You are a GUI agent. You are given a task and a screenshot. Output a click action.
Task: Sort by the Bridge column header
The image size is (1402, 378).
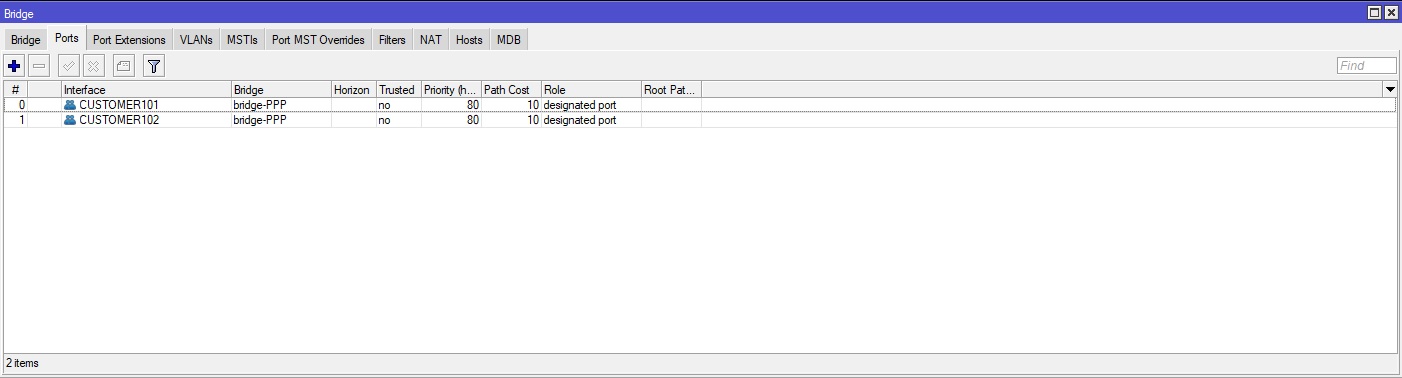click(281, 90)
